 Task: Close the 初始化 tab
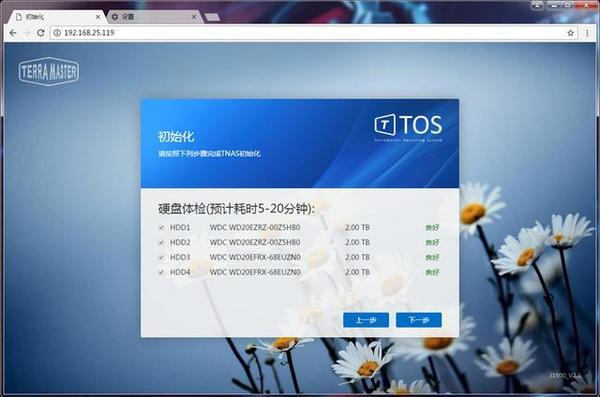pos(98,17)
